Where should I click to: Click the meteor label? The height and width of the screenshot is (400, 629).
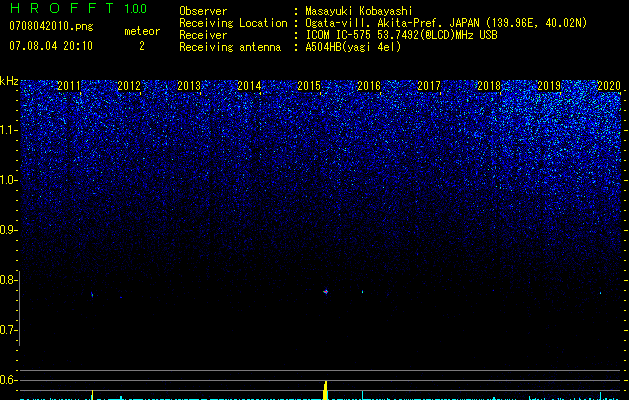pos(142,31)
